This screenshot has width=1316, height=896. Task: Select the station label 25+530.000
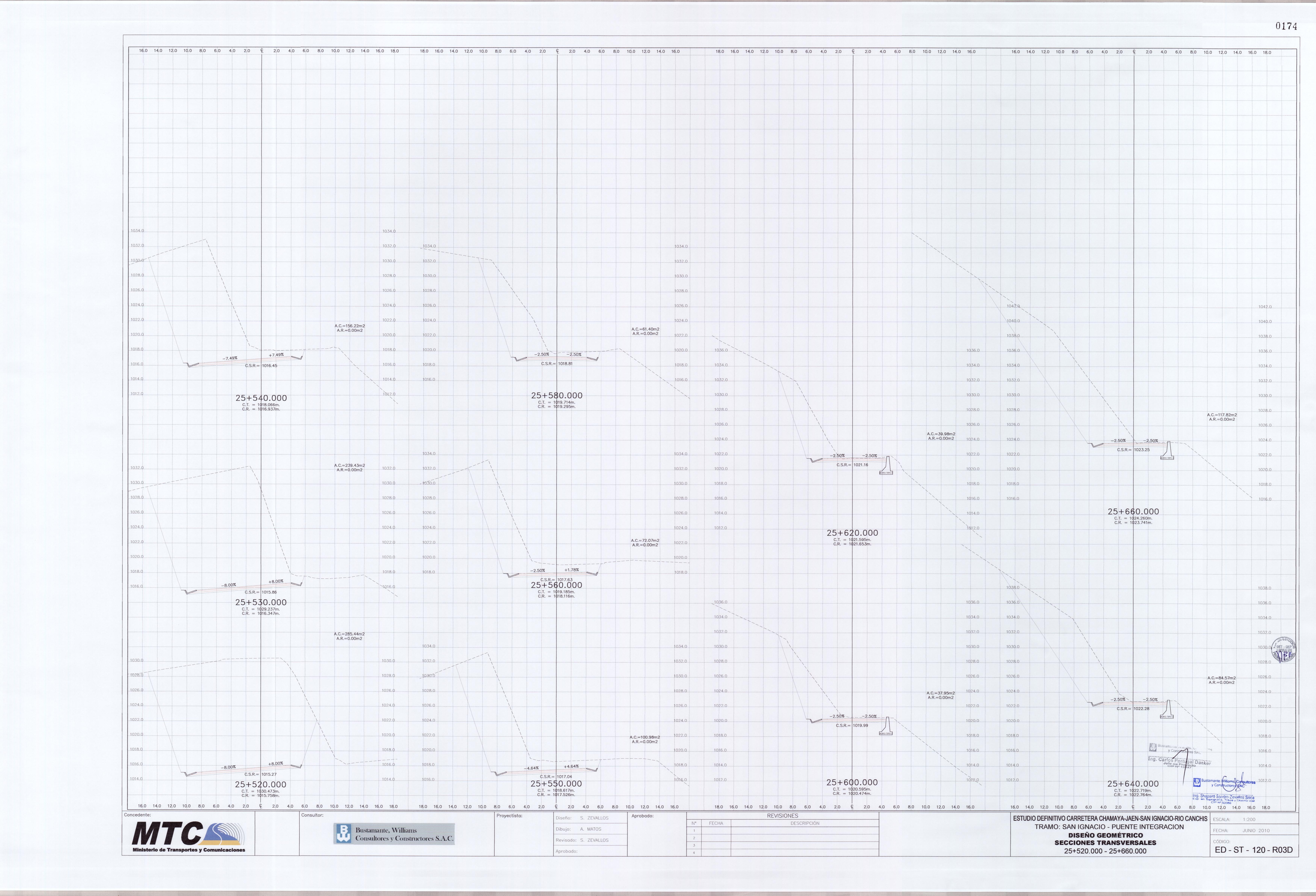coord(261,602)
